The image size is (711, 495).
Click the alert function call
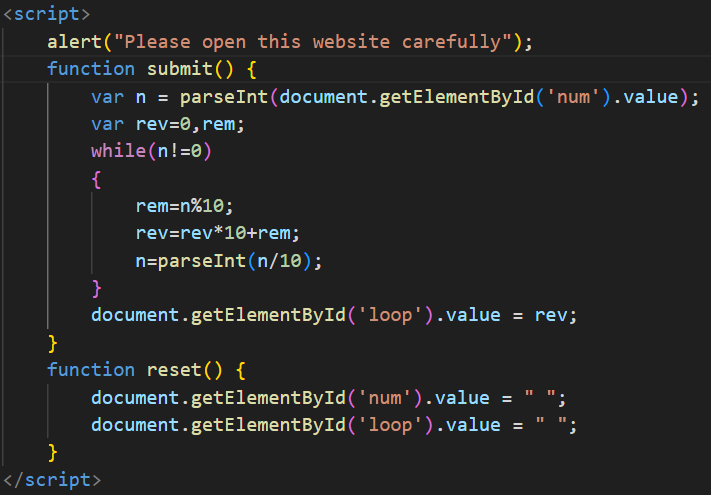coord(74,42)
